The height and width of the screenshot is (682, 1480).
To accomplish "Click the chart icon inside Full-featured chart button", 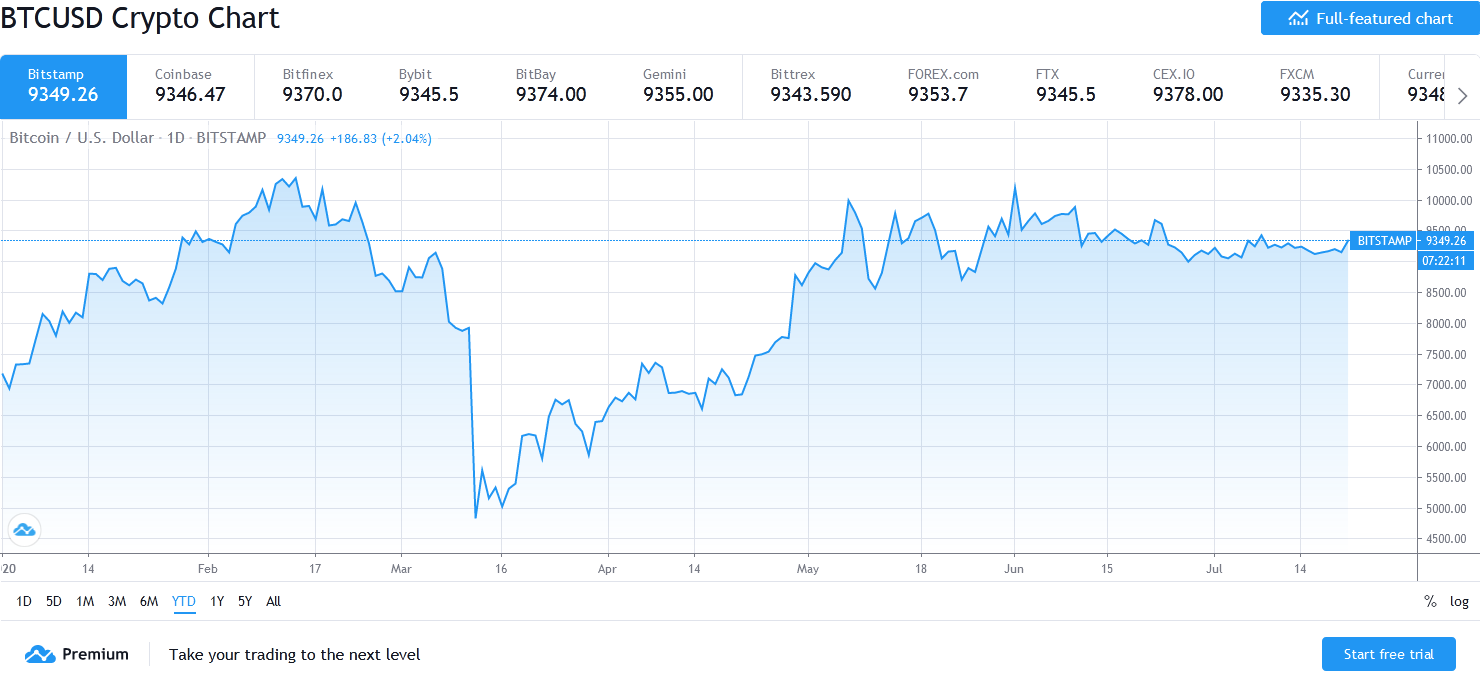I will (x=1297, y=17).
